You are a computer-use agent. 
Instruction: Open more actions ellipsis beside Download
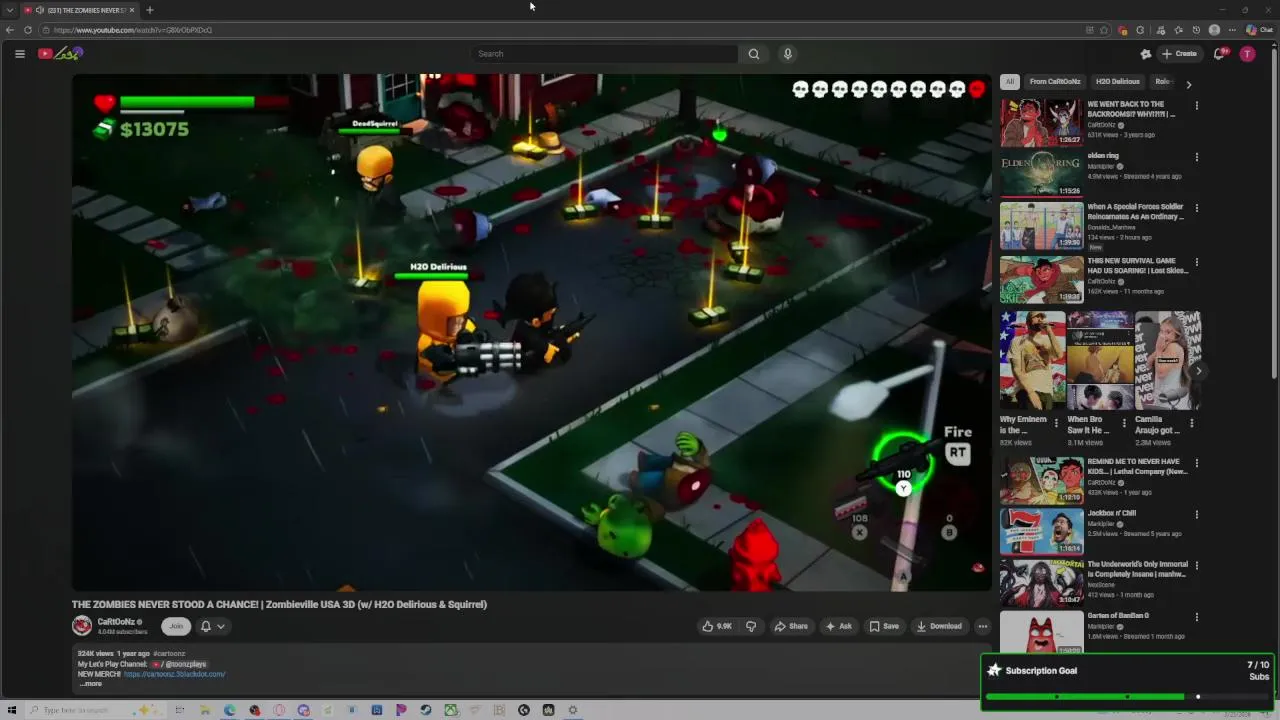click(982, 626)
